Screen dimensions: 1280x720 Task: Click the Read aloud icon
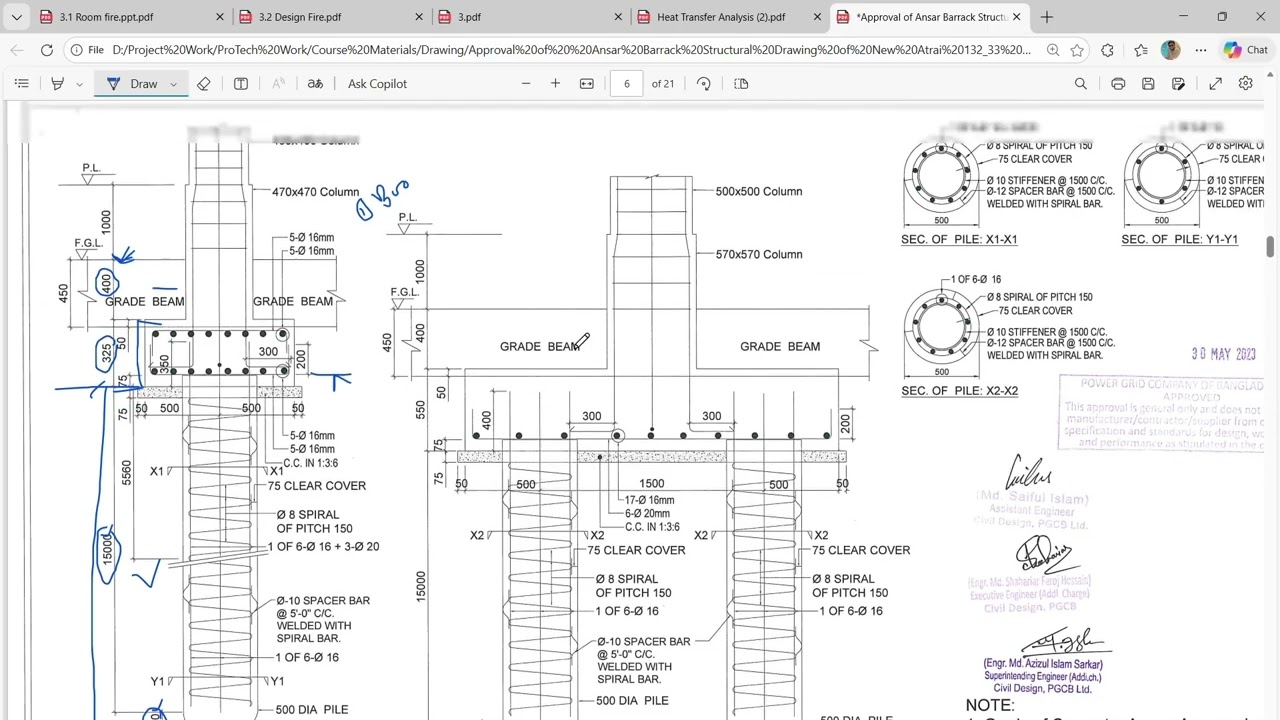(315, 84)
